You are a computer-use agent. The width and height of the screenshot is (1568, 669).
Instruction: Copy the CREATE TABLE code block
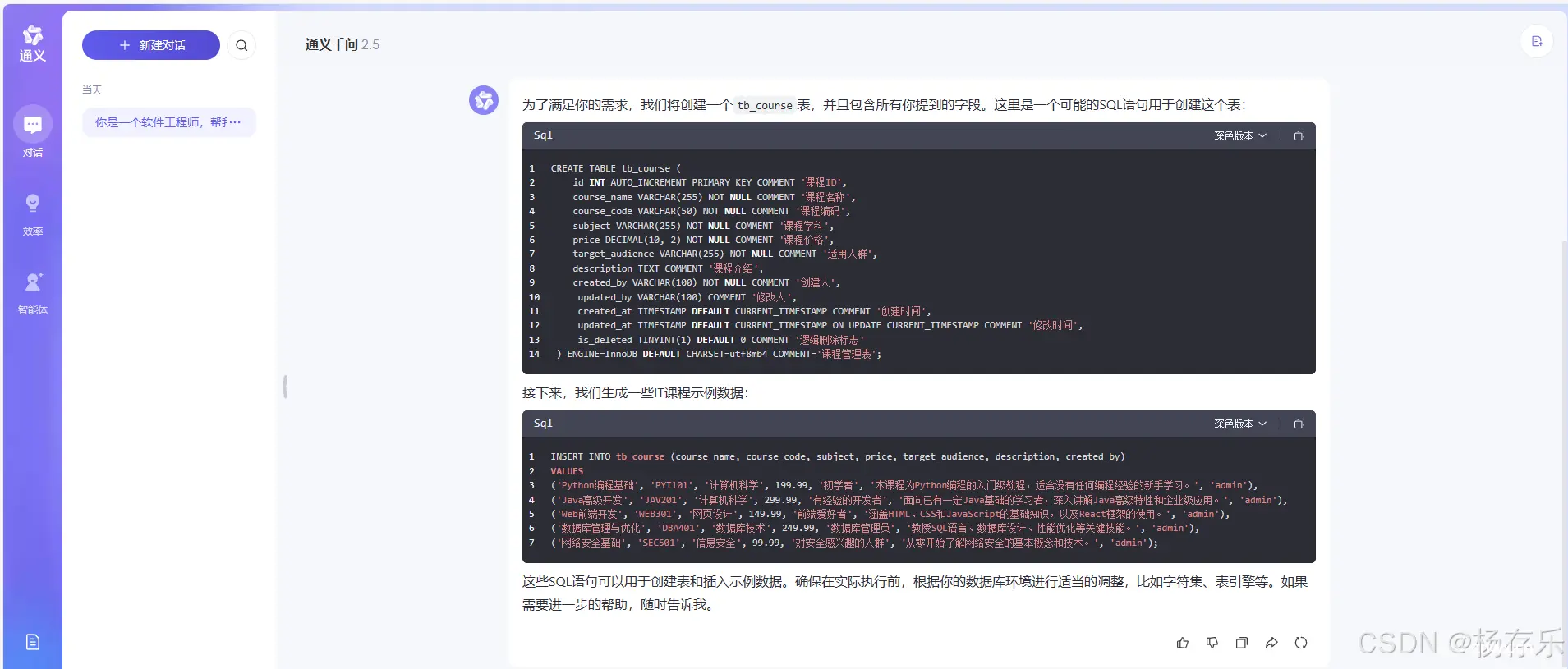click(x=1299, y=135)
